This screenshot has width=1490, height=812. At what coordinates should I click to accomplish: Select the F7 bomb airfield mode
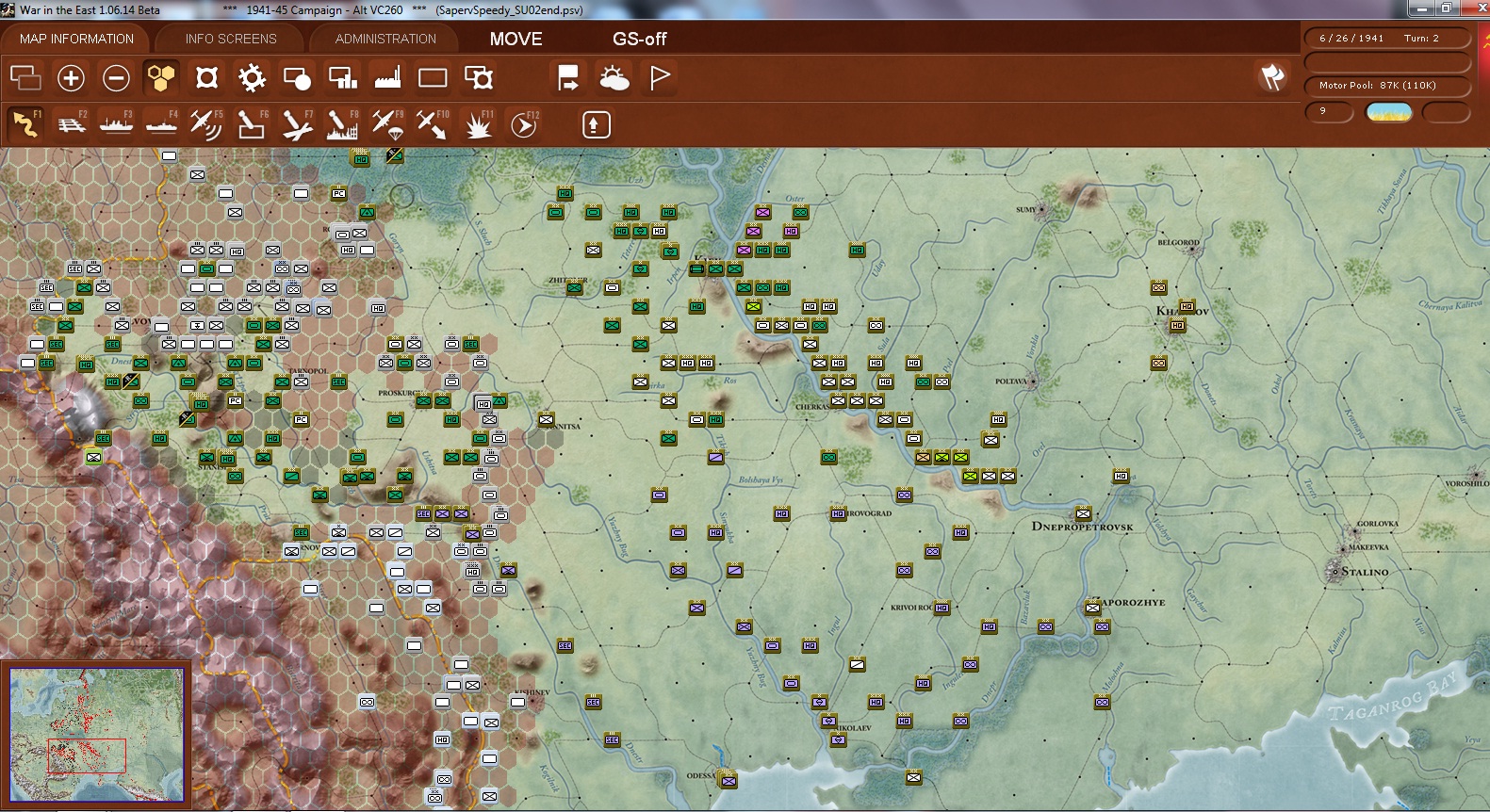pos(297,124)
